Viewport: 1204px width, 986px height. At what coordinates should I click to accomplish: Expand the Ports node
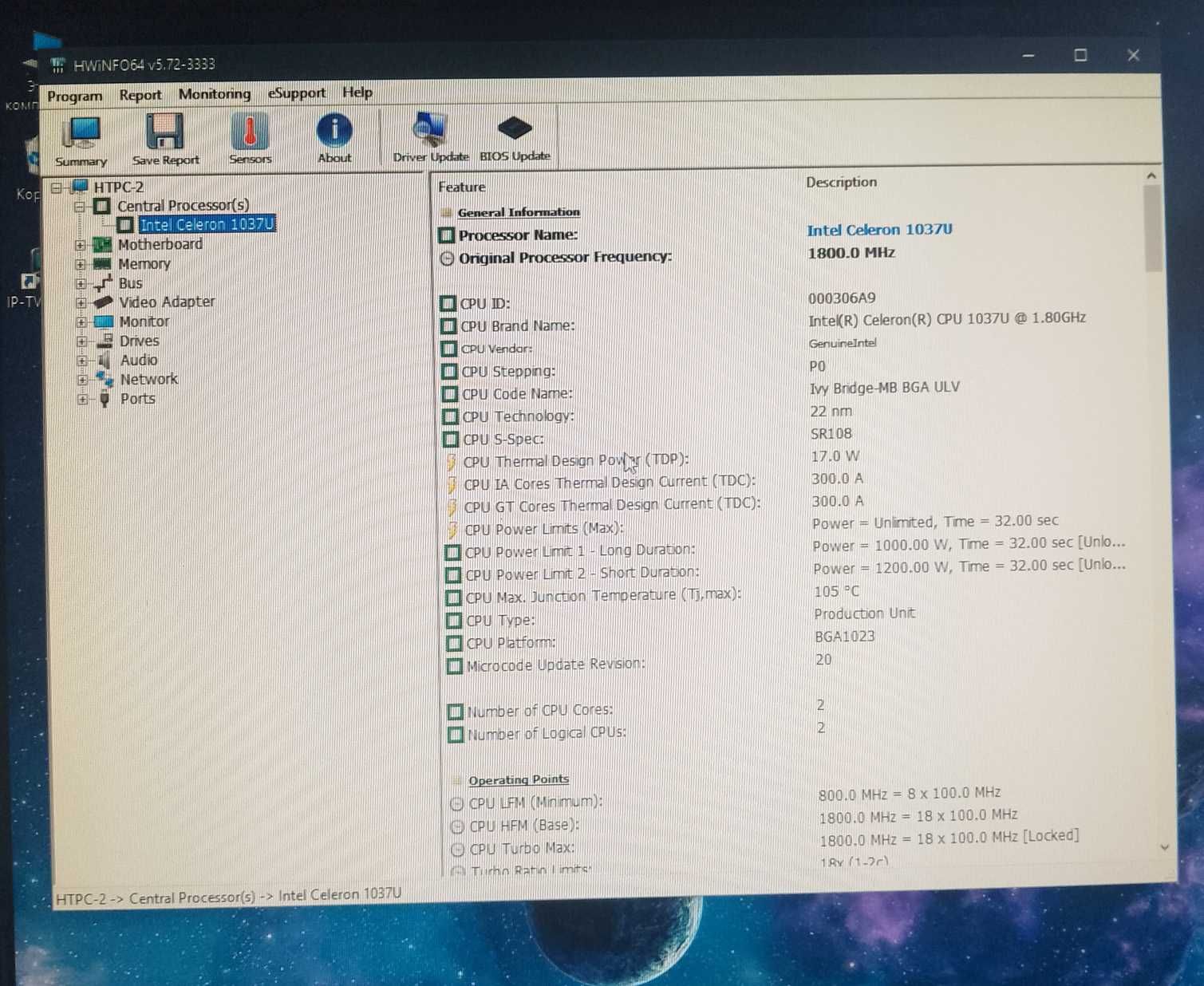82,400
